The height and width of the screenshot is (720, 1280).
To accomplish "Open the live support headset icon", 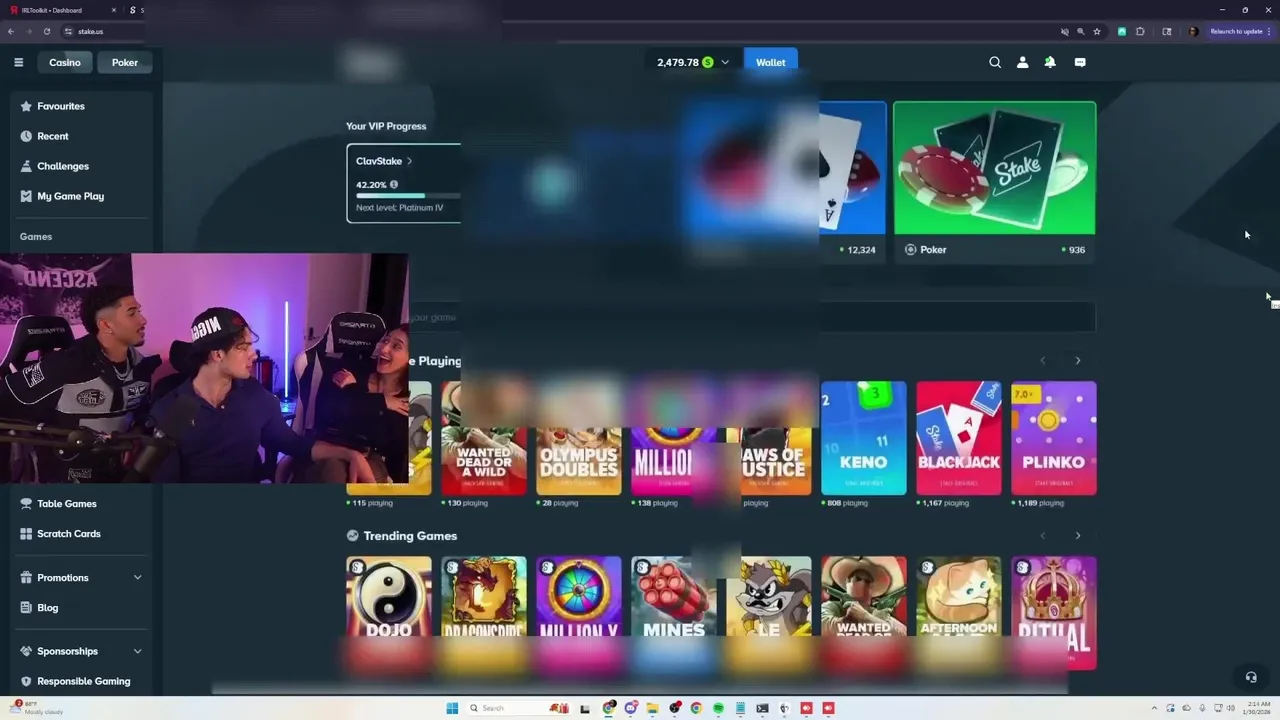I will click(x=1250, y=677).
